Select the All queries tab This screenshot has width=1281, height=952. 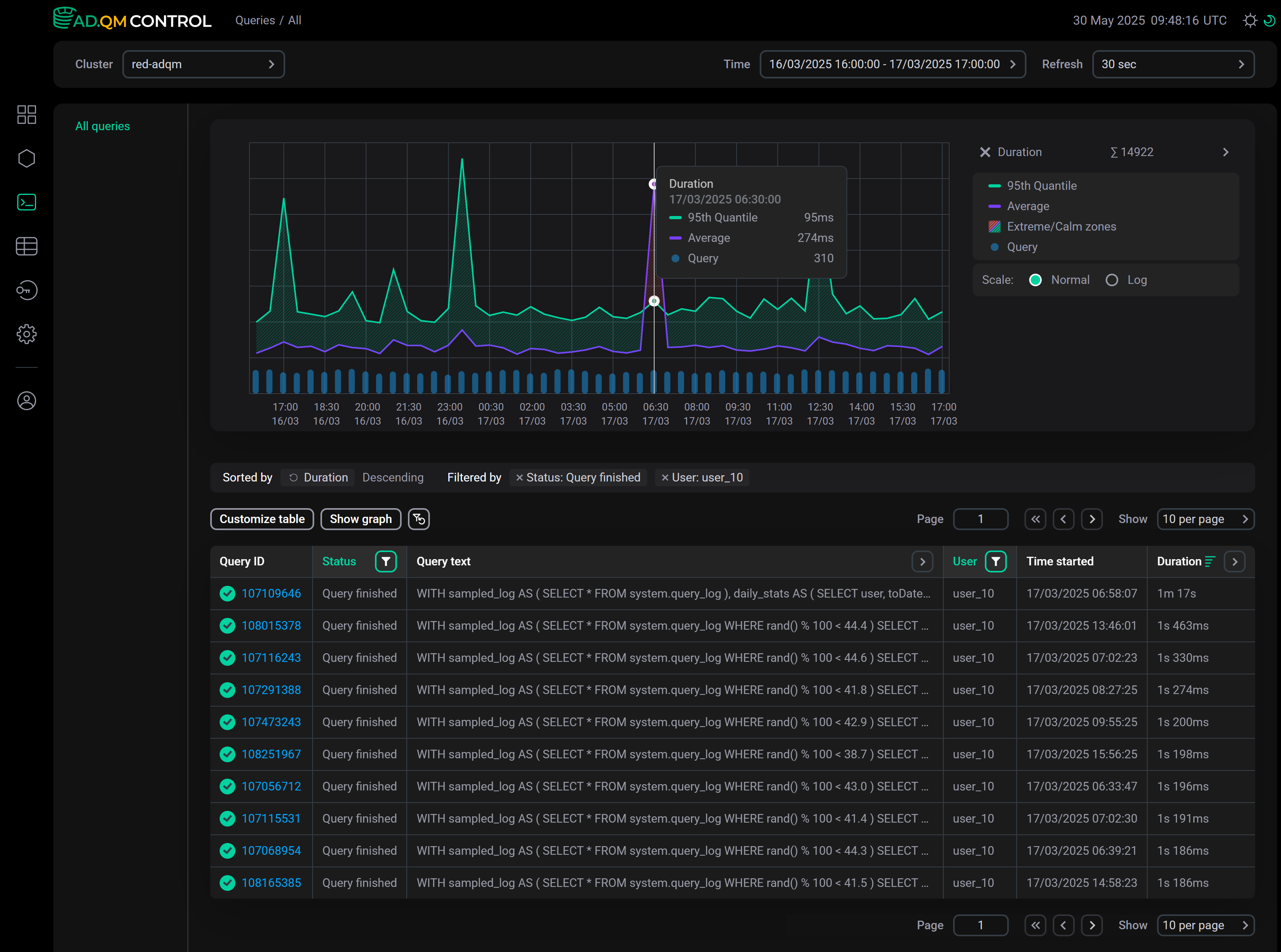click(x=103, y=125)
